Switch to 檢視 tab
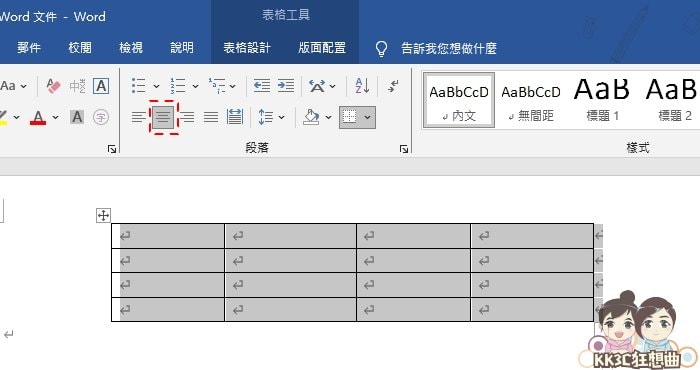The height and width of the screenshot is (370, 700). 131,48
